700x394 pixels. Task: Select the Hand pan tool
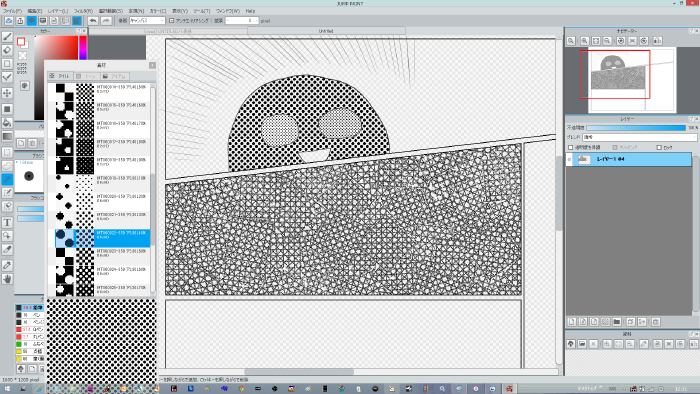pyautogui.click(x=7, y=279)
